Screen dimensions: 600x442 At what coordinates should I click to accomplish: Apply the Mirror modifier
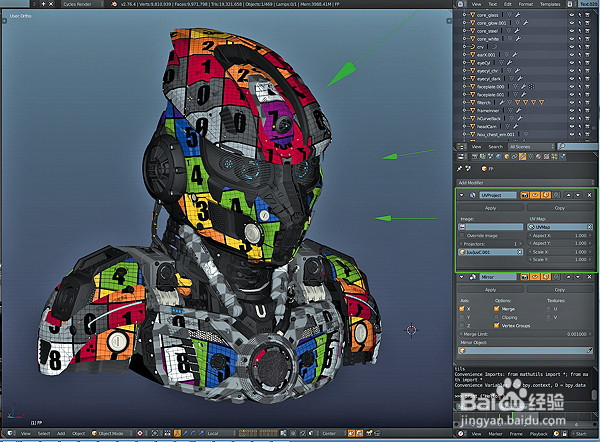[x=491, y=290]
